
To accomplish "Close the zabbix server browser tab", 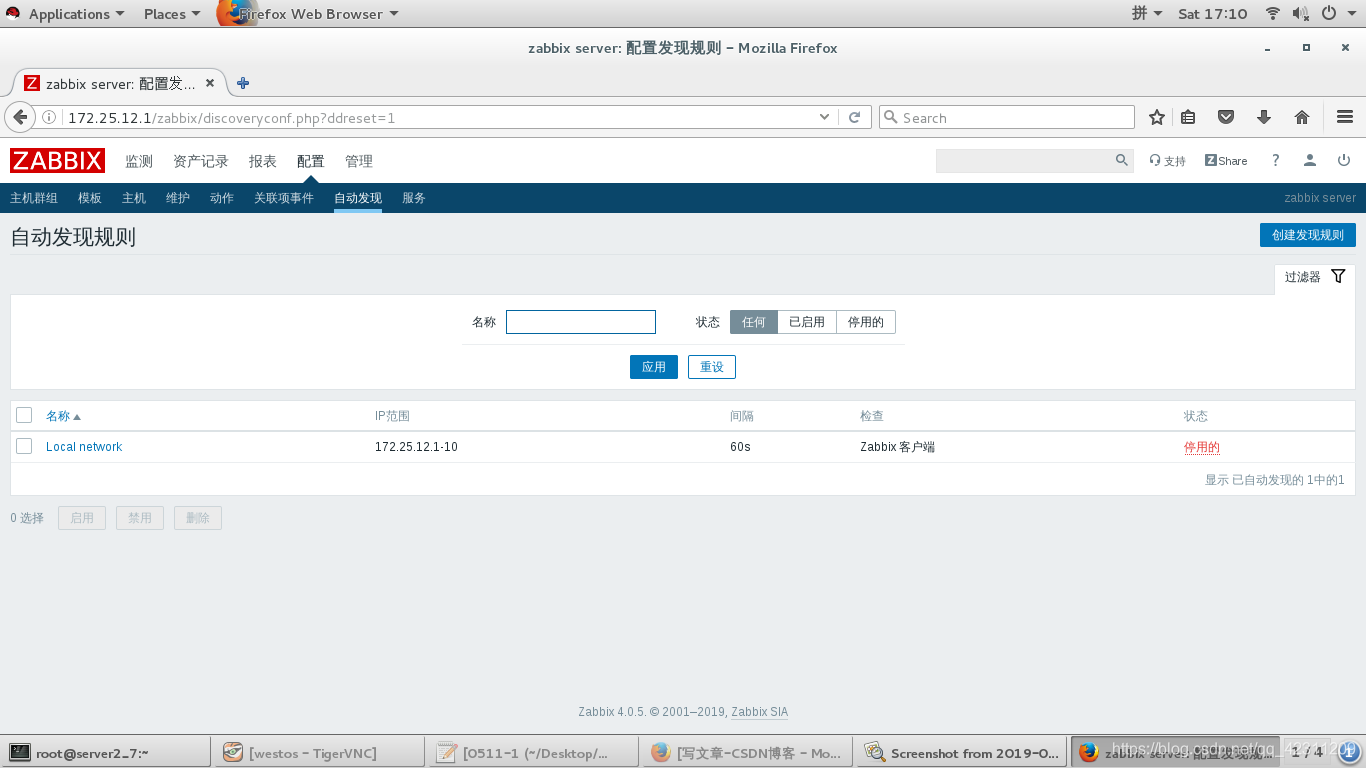I will click(210, 83).
